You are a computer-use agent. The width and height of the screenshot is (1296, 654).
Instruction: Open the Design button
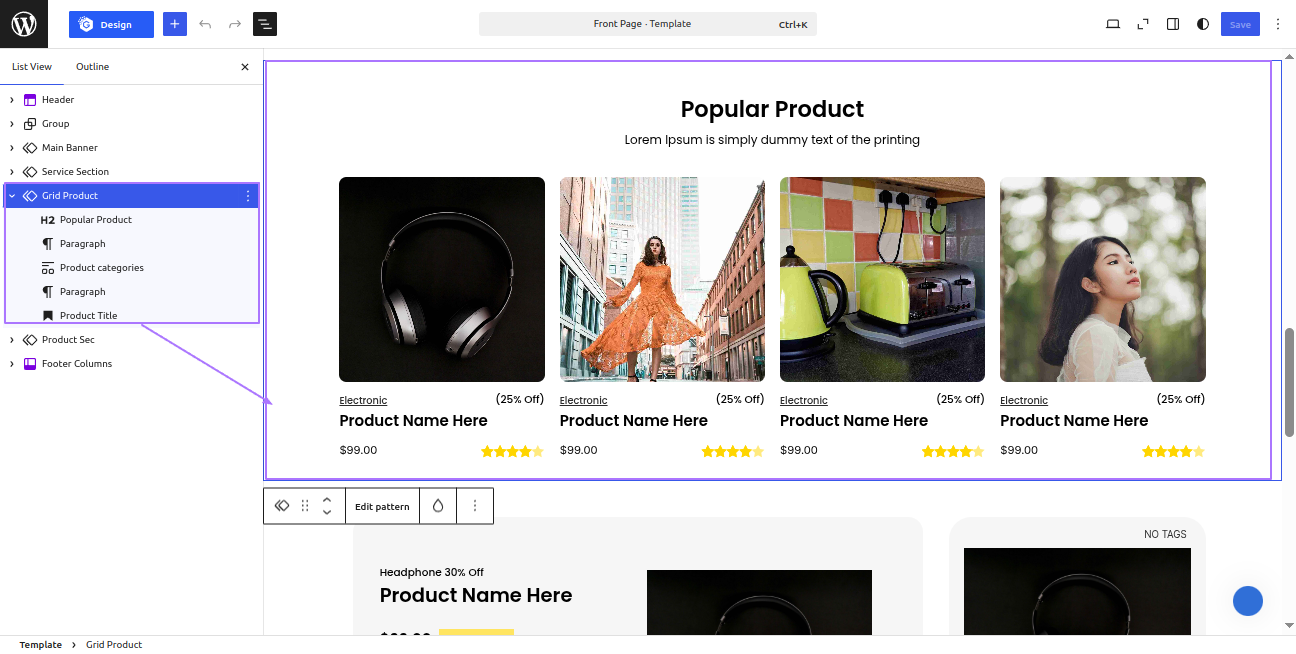pyautogui.click(x=111, y=24)
